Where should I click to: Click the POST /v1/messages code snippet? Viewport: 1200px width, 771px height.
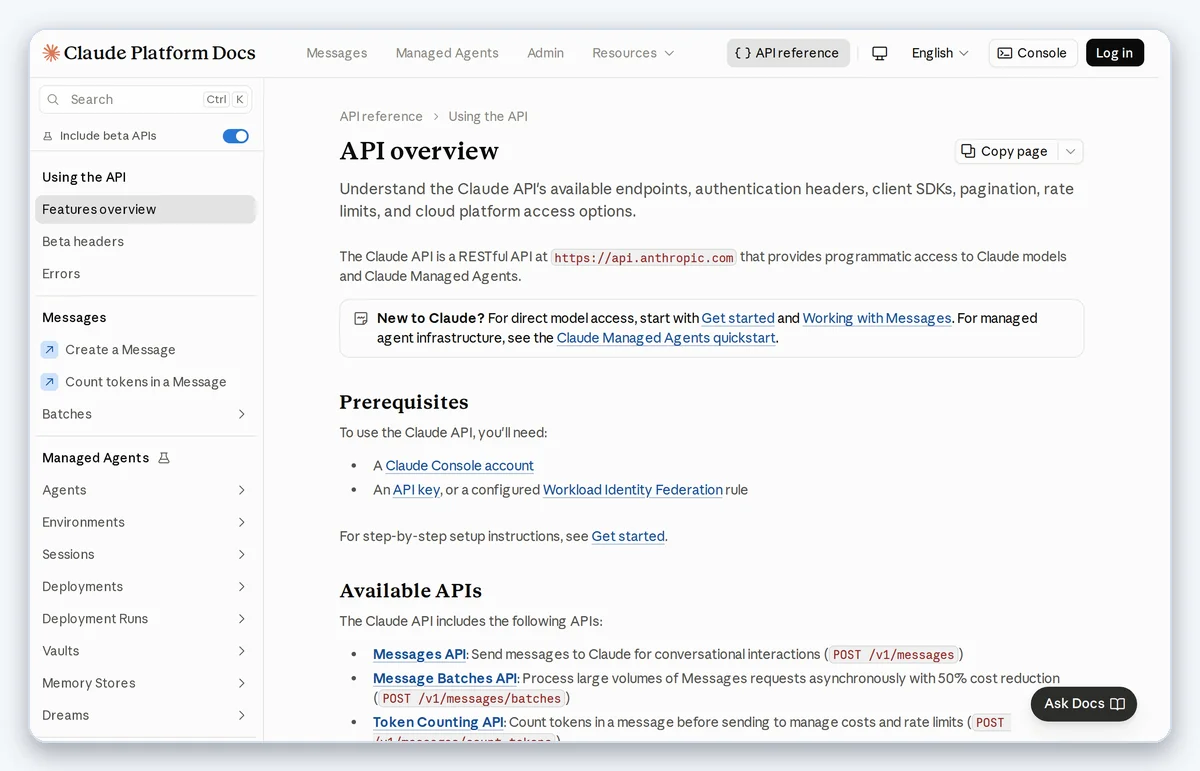(894, 655)
